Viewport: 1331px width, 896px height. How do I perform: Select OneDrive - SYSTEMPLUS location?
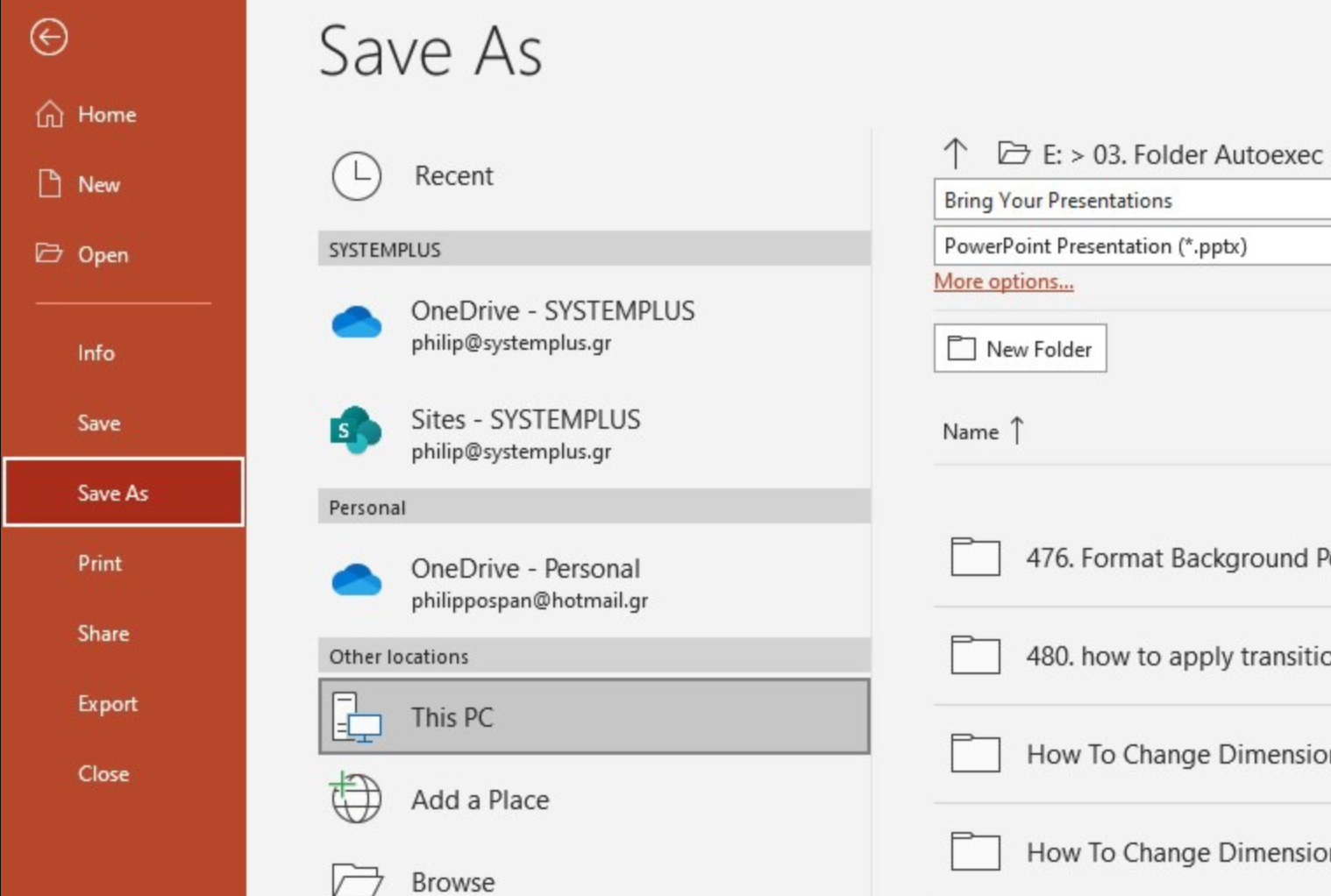(x=594, y=325)
